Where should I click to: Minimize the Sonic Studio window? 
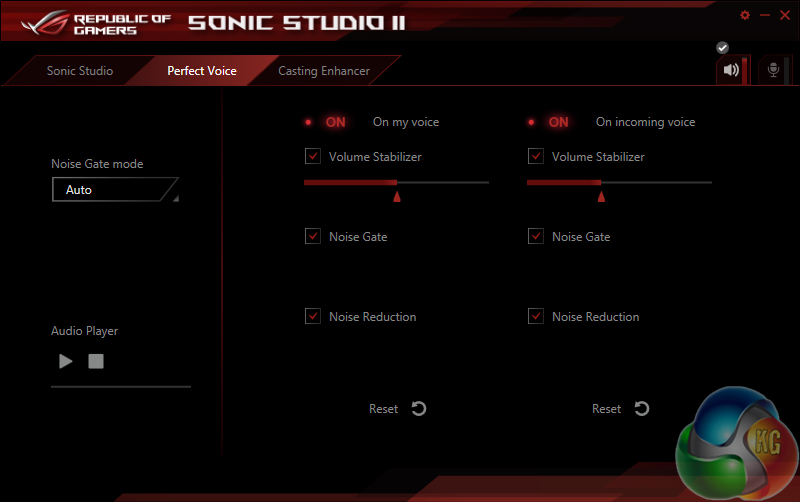(x=765, y=15)
